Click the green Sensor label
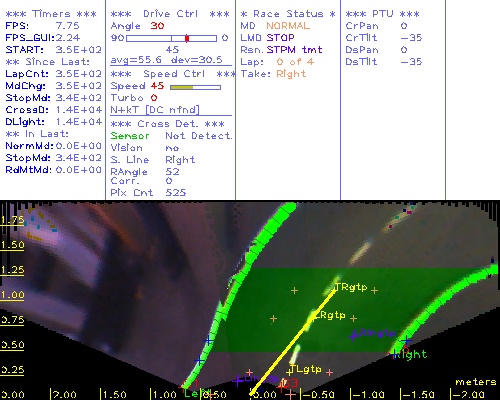Image resolution: width=500 pixels, height=400 pixels. (x=130, y=136)
